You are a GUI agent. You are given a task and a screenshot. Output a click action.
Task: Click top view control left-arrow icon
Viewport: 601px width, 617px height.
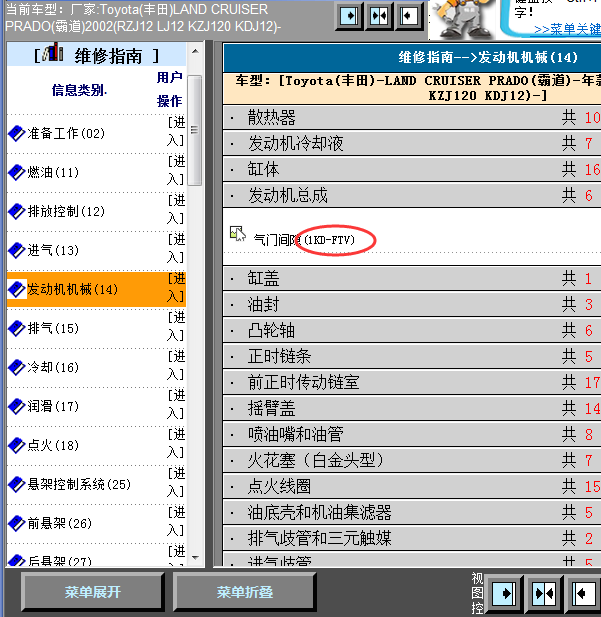(408, 17)
